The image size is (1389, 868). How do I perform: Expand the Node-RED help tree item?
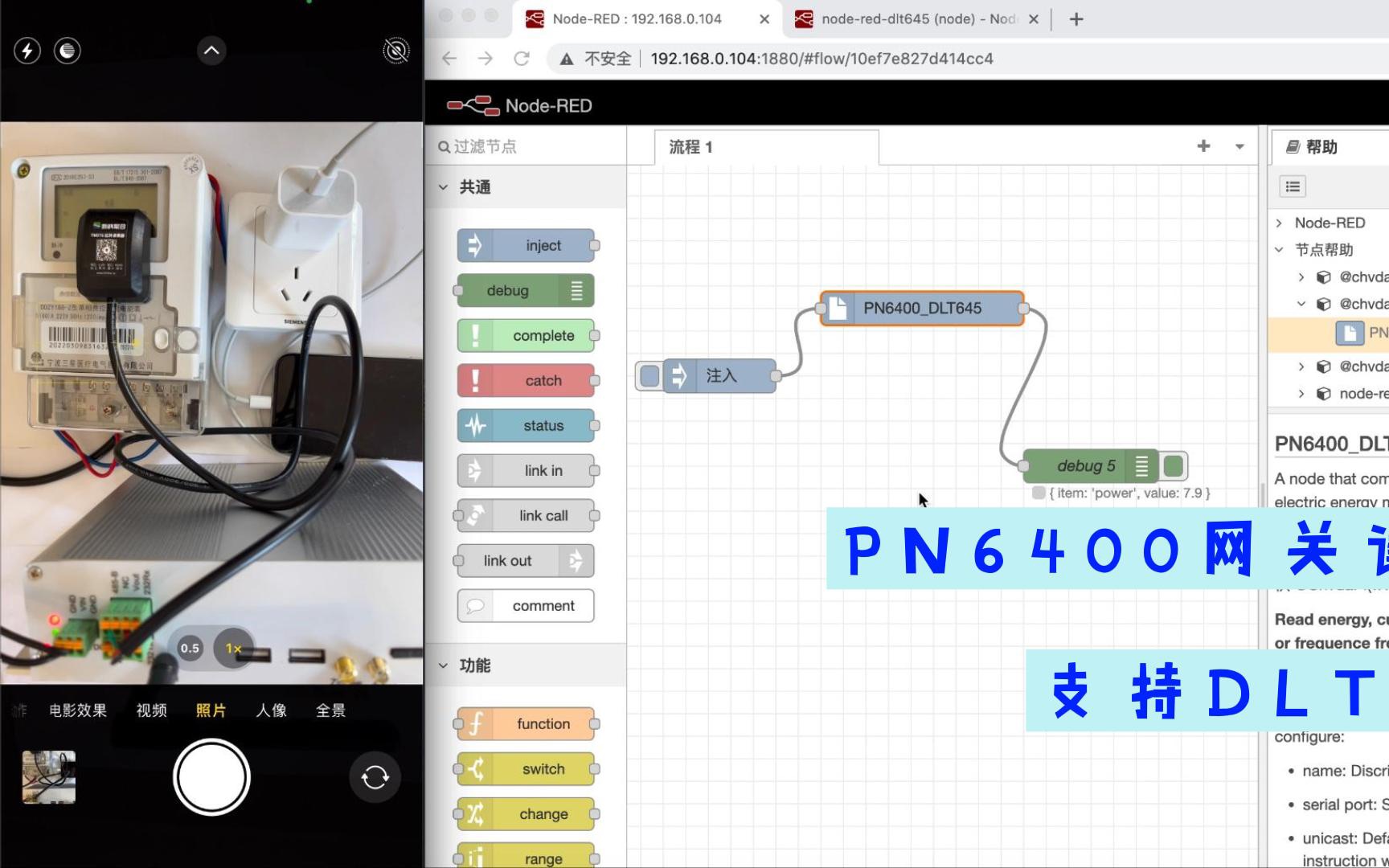point(1280,223)
